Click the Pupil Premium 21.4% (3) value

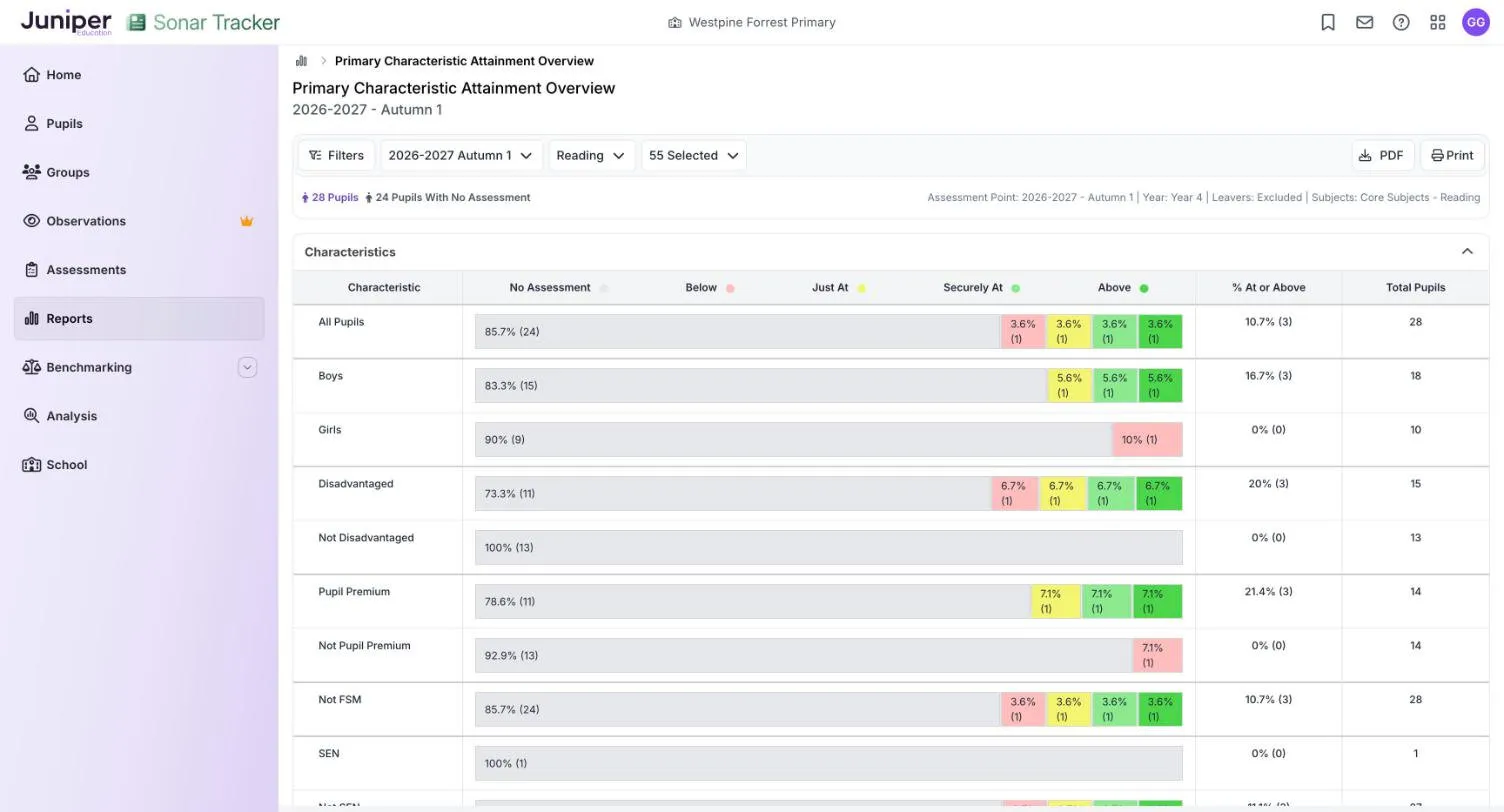(1268, 592)
